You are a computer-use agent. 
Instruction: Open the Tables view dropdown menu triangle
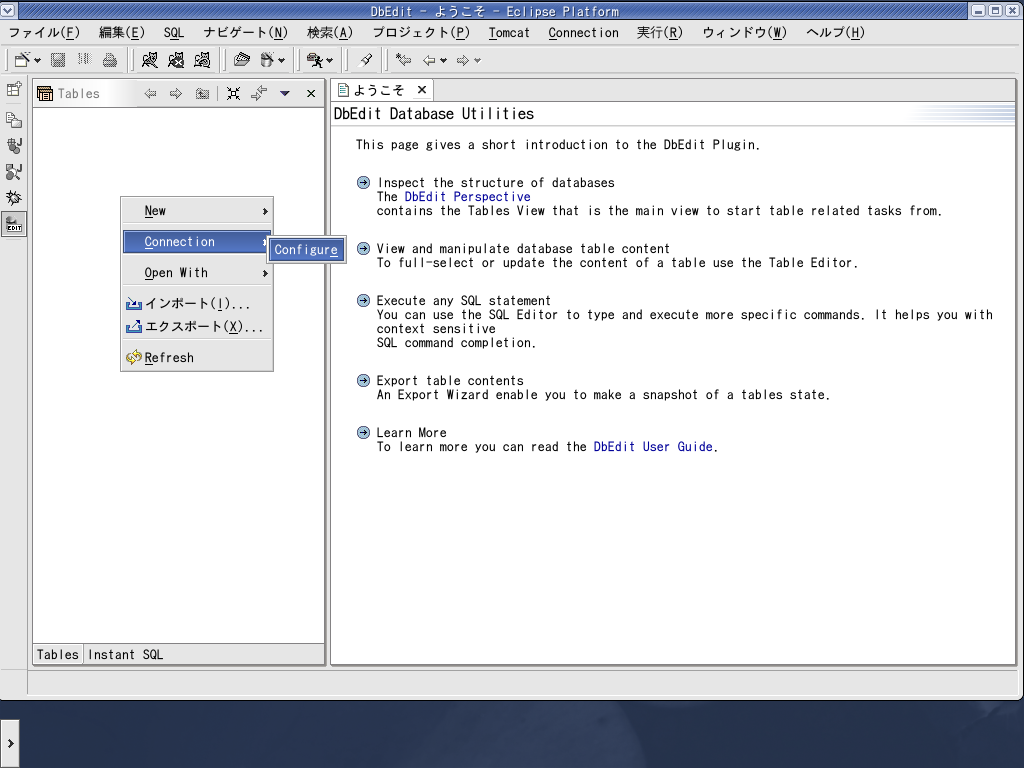[285, 93]
